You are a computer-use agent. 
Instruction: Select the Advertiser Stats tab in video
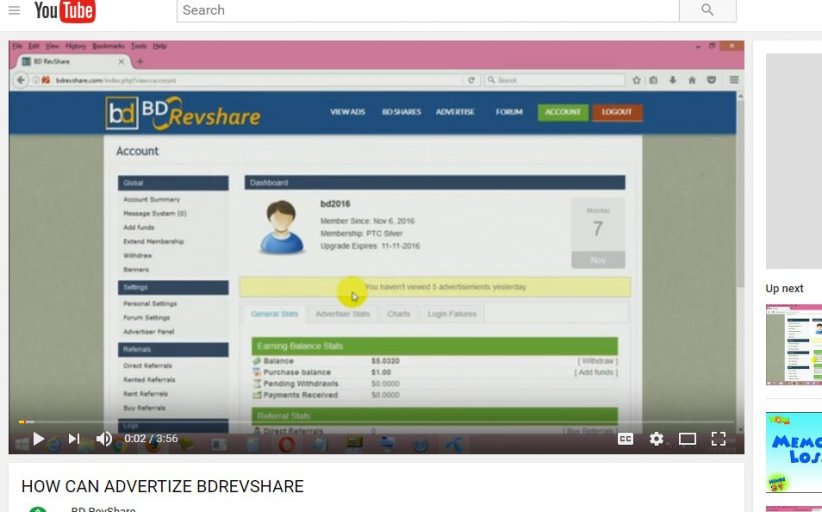[342, 314]
